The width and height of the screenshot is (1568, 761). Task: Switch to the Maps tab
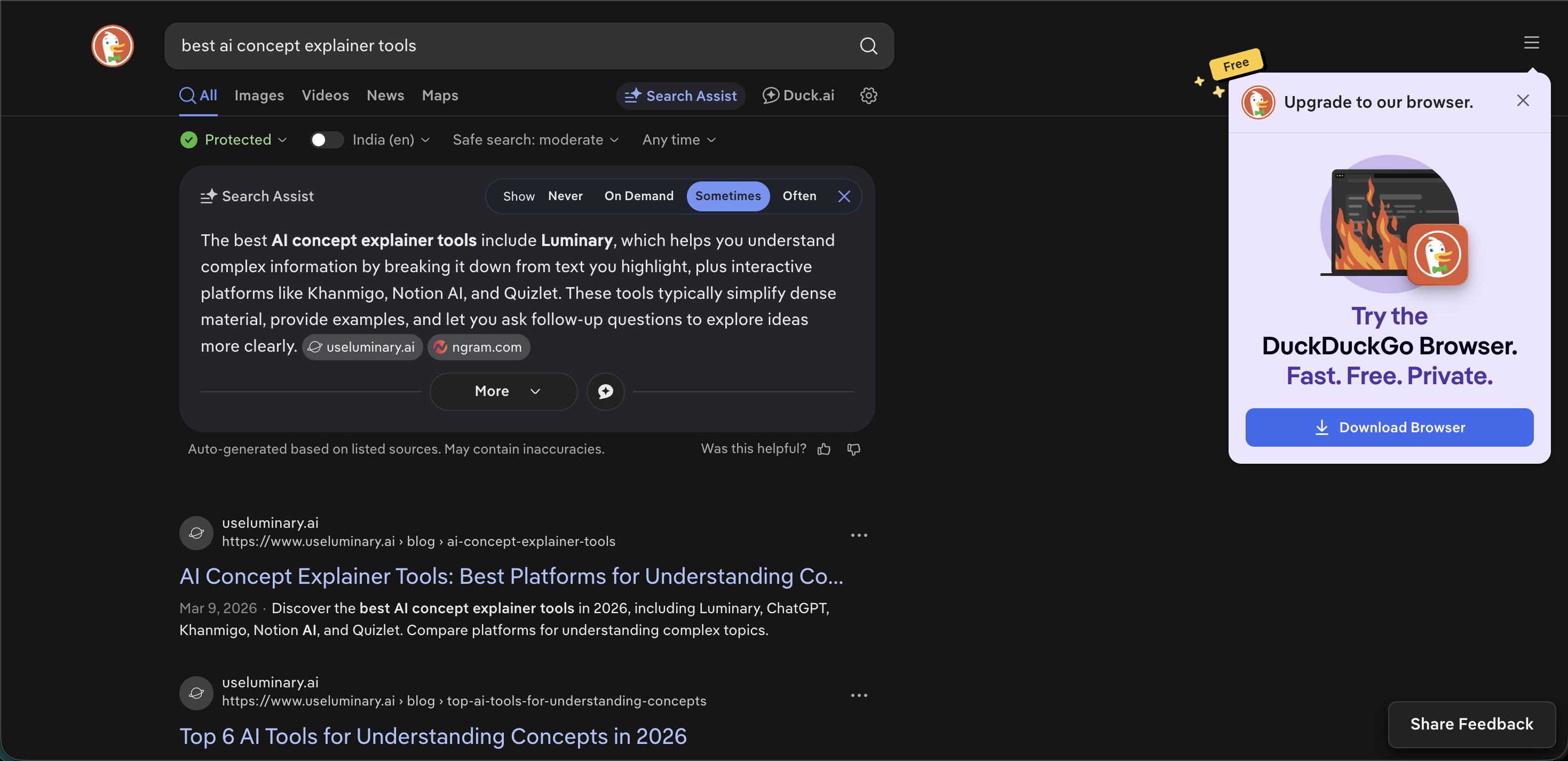coord(440,96)
